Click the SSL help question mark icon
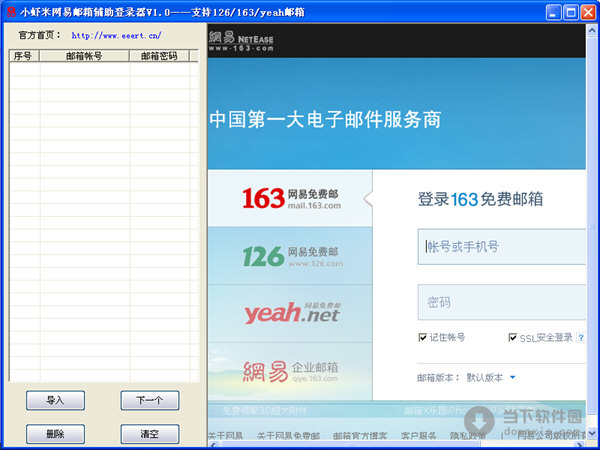This screenshot has width=600, height=450. (x=581, y=338)
